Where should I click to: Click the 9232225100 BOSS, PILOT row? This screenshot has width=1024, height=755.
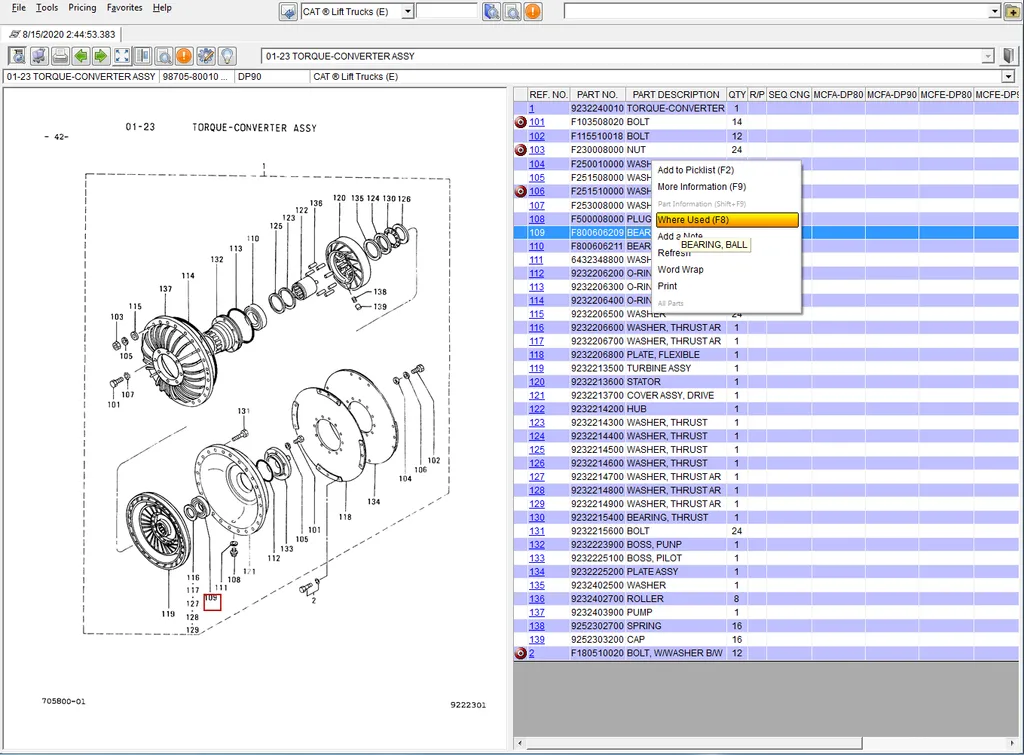click(766, 558)
